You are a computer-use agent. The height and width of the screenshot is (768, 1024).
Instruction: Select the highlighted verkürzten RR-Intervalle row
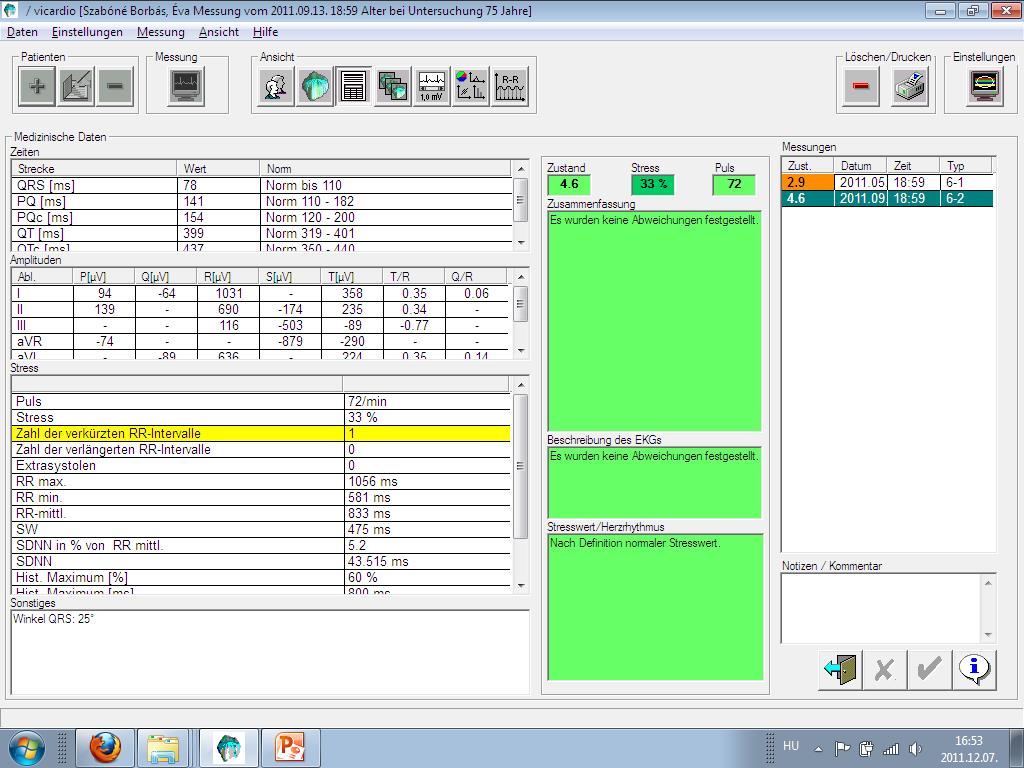click(261, 434)
